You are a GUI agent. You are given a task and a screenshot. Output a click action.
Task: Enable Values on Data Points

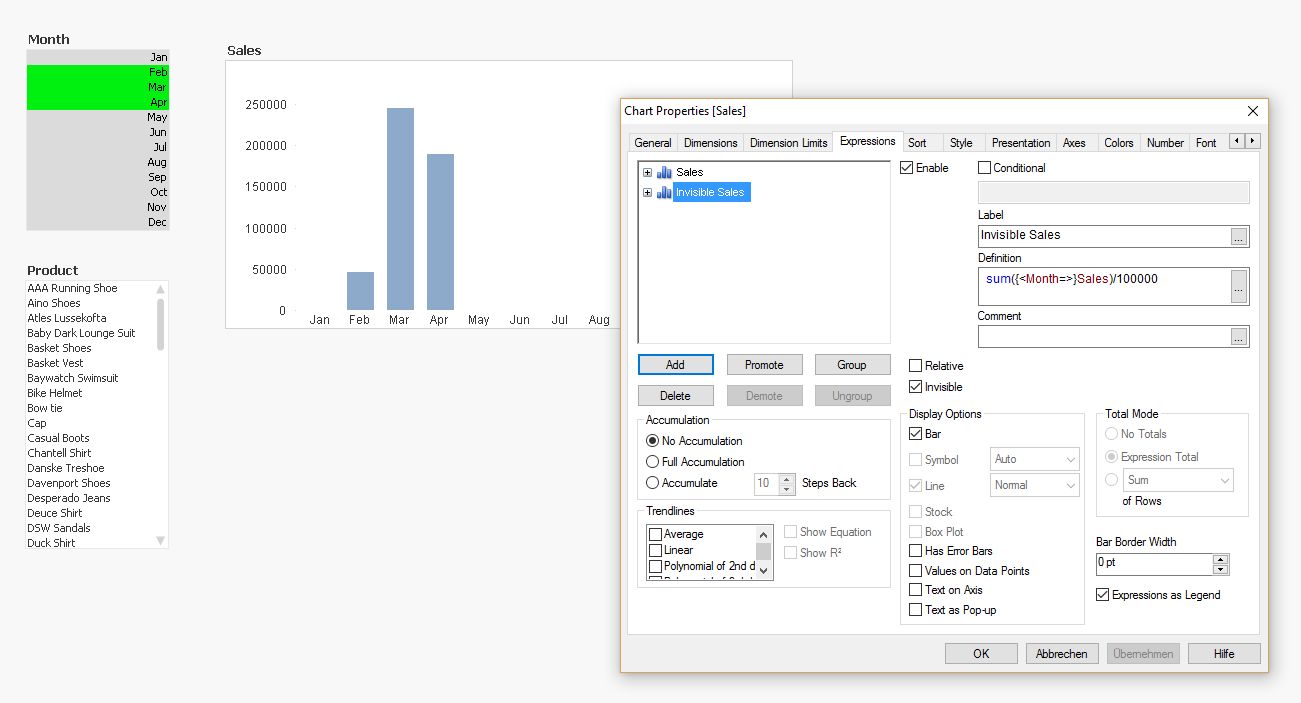pyautogui.click(x=916, y=571)
